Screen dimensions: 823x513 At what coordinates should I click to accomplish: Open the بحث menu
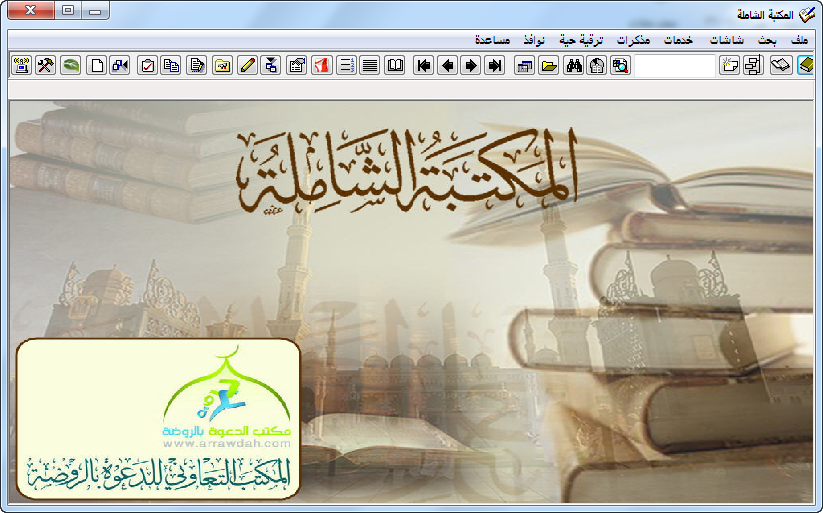click(767, 40)
